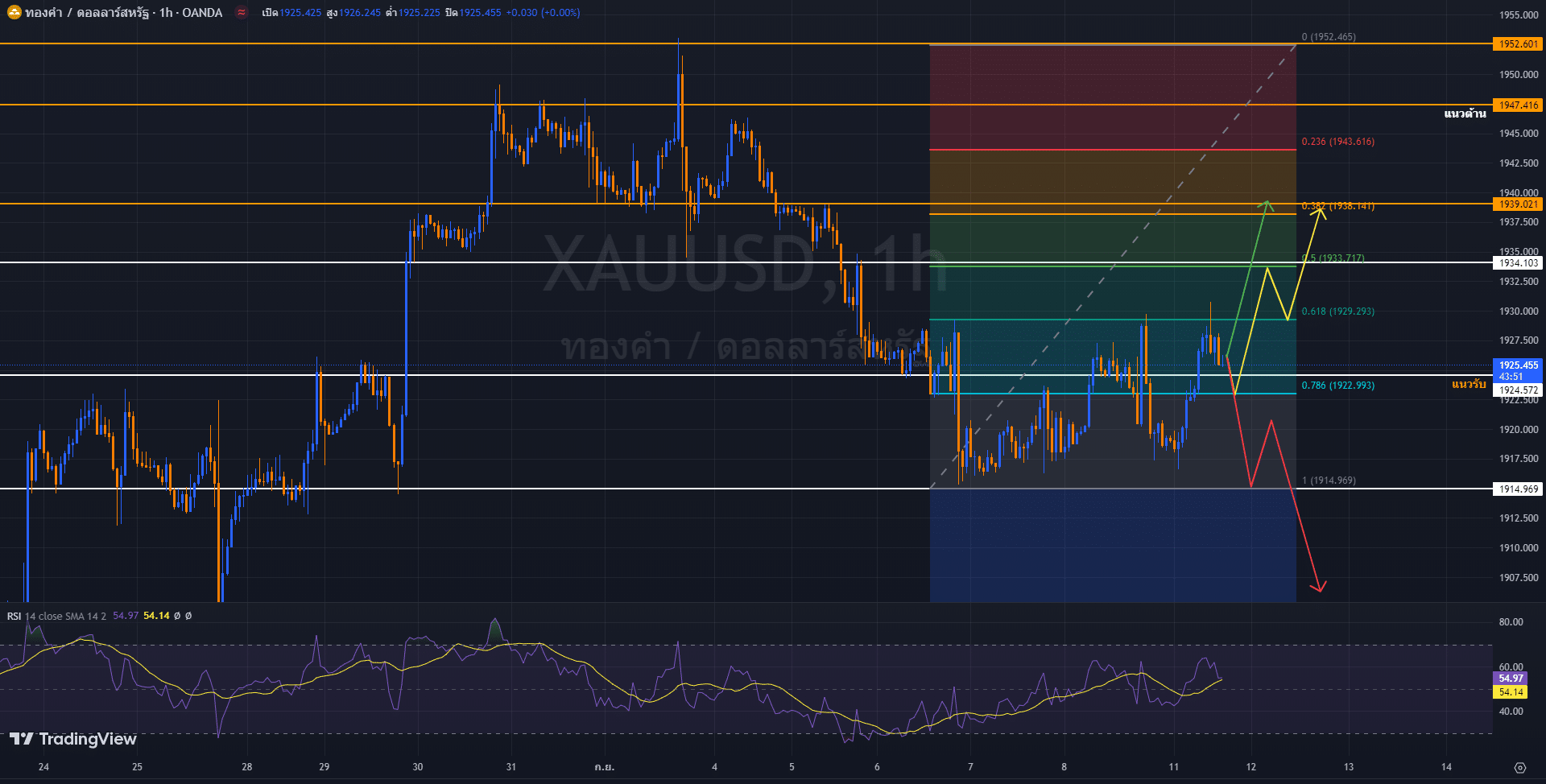Open chart settings gear on the time axis
Viewport: 1546px width, 784px height.
(x=1519, y=767)
